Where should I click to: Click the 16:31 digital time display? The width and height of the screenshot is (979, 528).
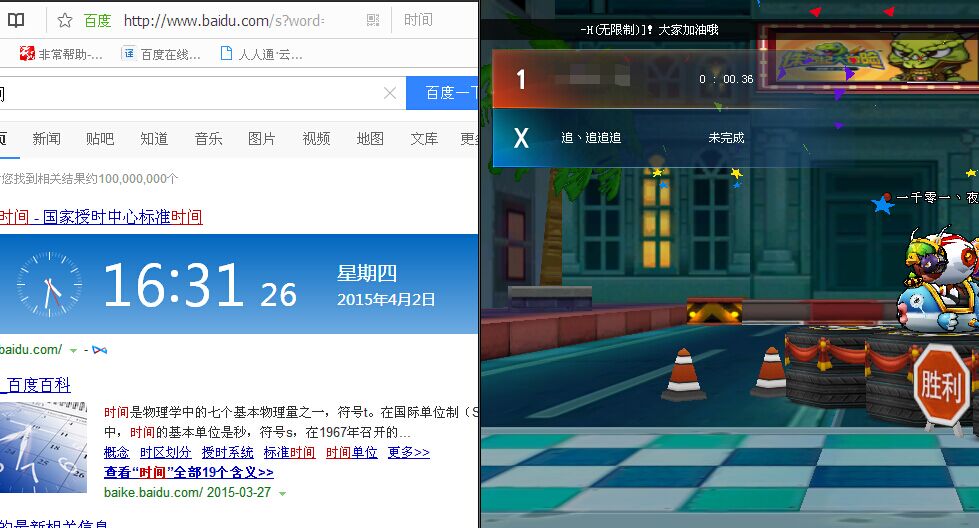173,285
